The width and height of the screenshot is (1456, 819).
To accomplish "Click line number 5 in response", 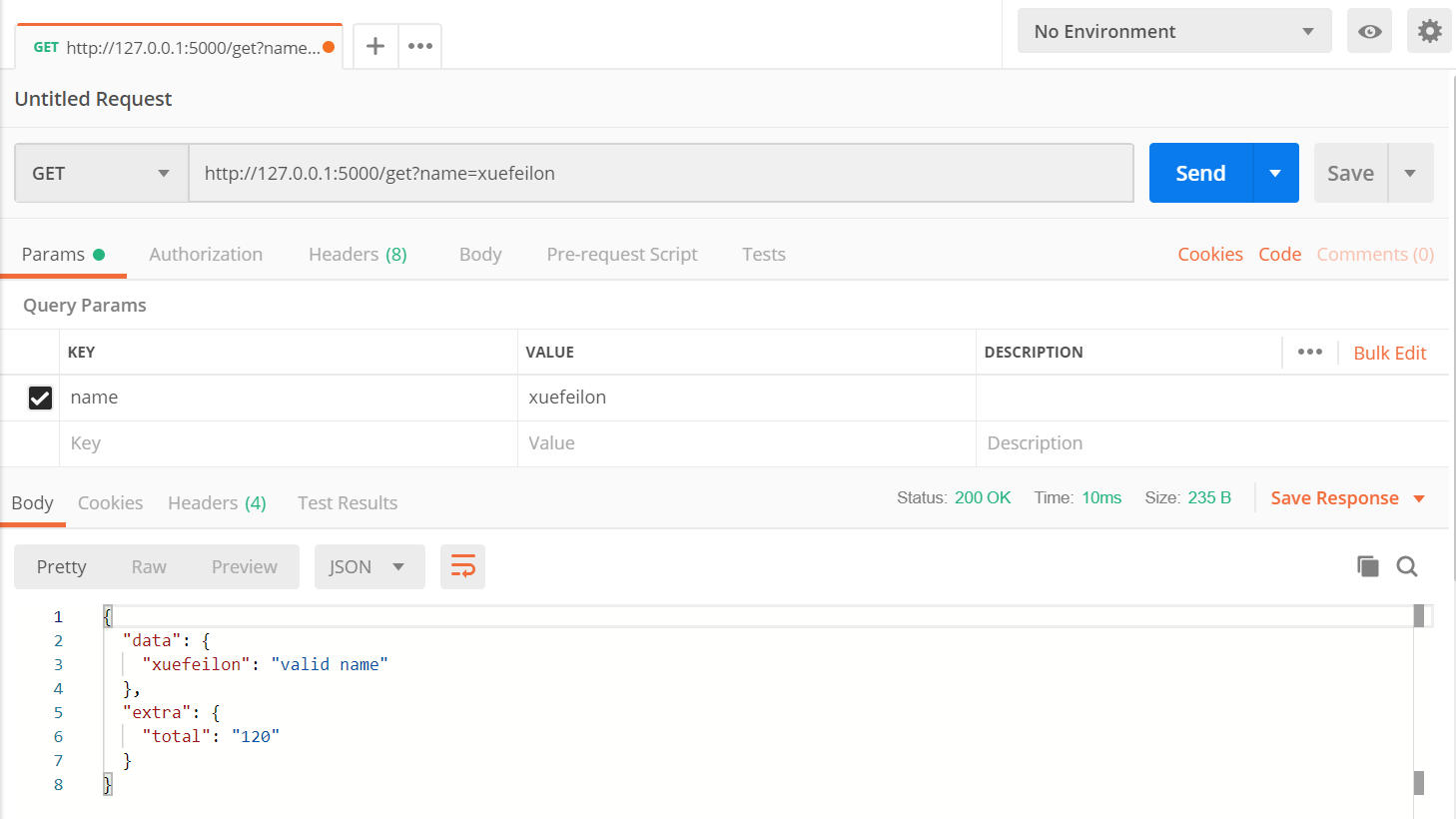I will (58, 712).
